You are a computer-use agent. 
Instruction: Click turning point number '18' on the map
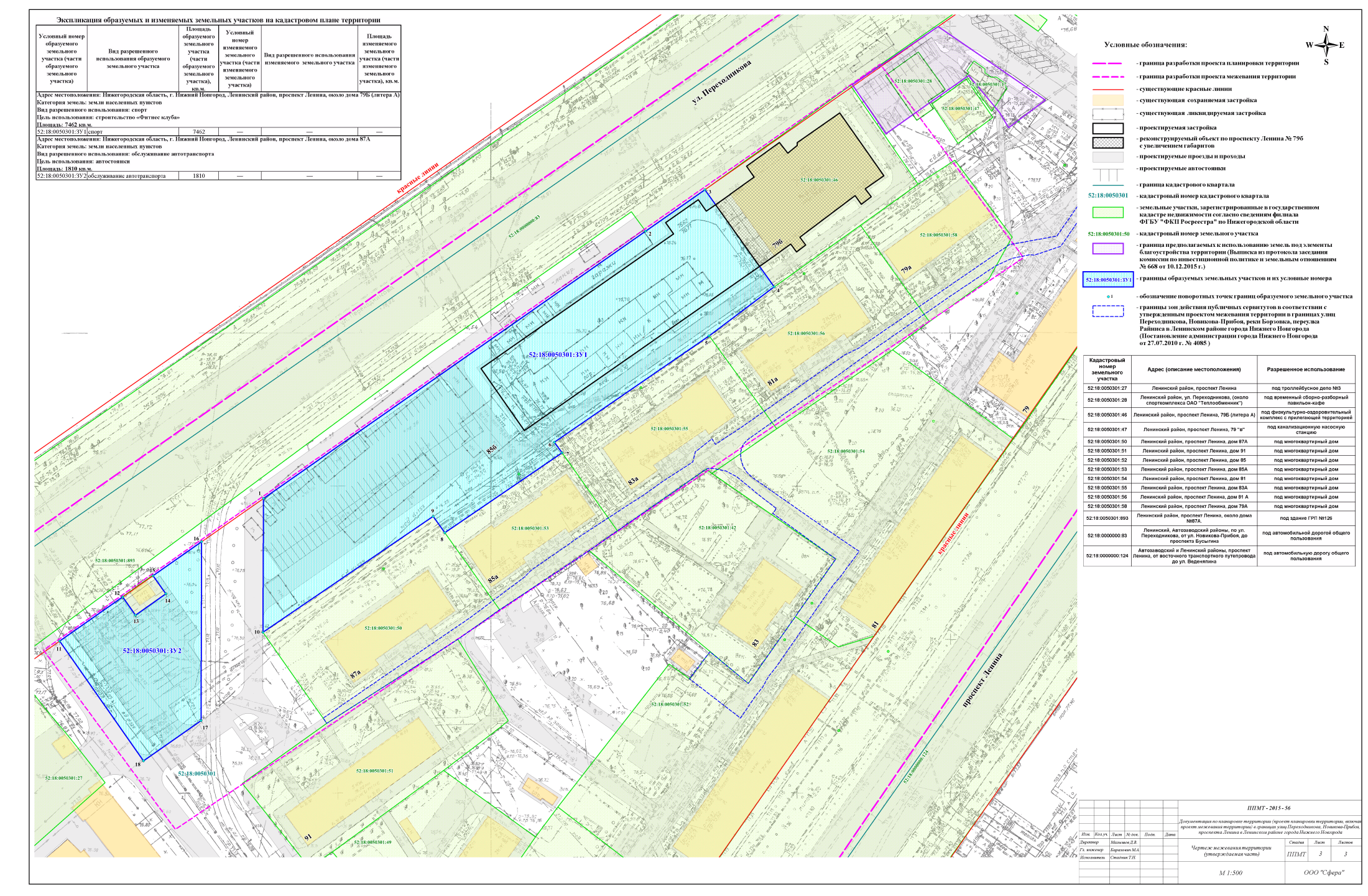138,765
